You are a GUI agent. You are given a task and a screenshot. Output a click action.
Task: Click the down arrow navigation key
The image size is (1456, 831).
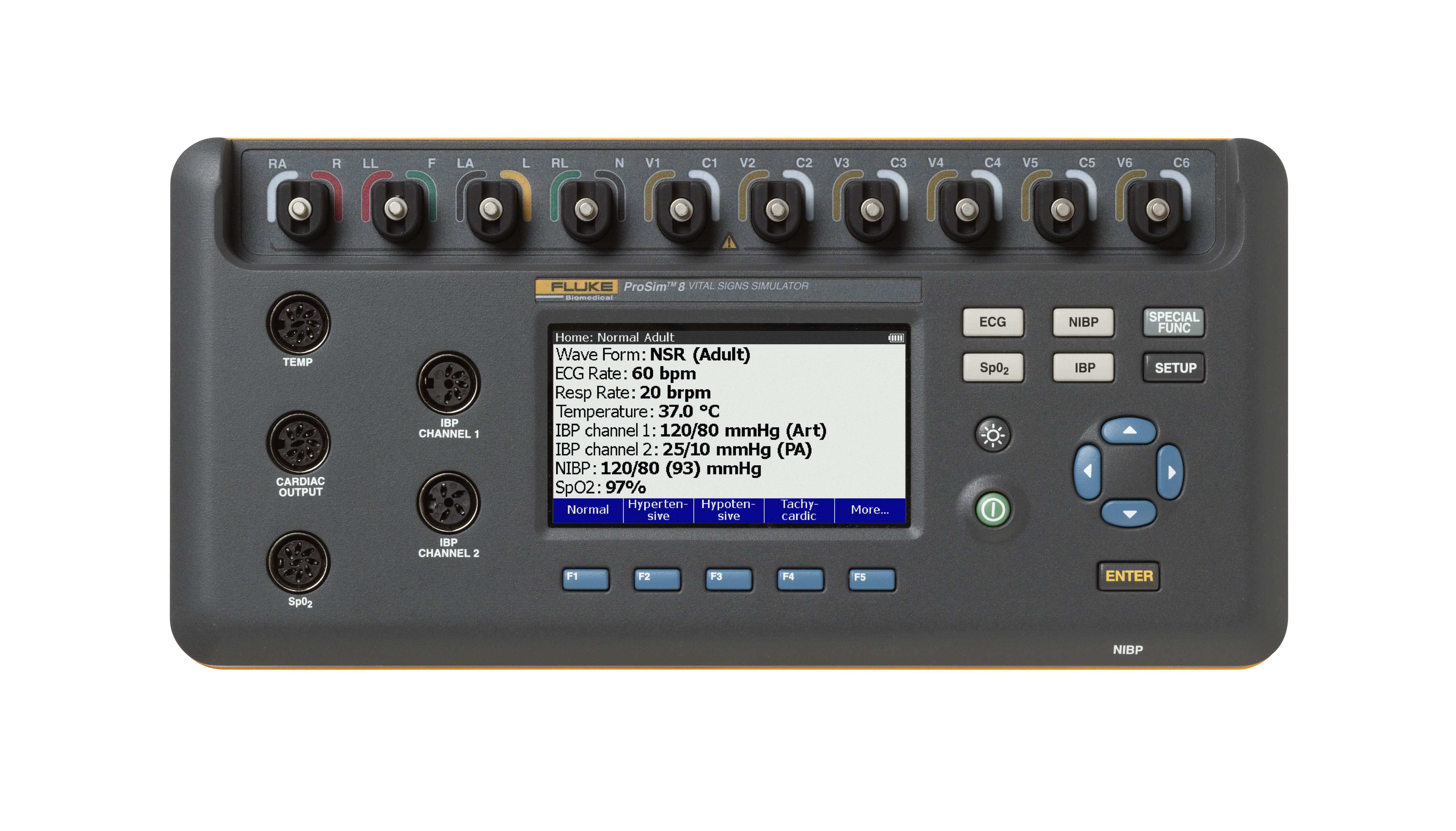pos(1129,513)
